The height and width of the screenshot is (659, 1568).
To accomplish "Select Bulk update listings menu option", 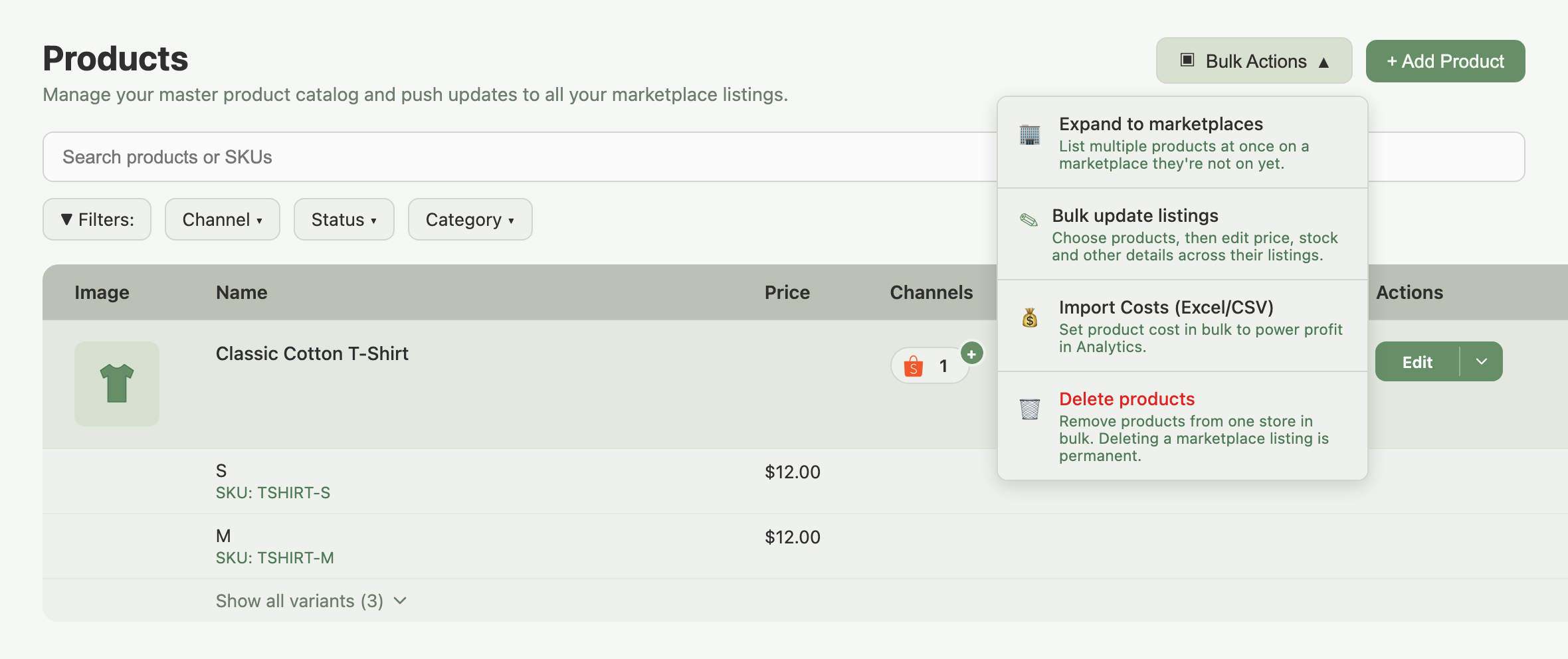I will coord(1183,235).
